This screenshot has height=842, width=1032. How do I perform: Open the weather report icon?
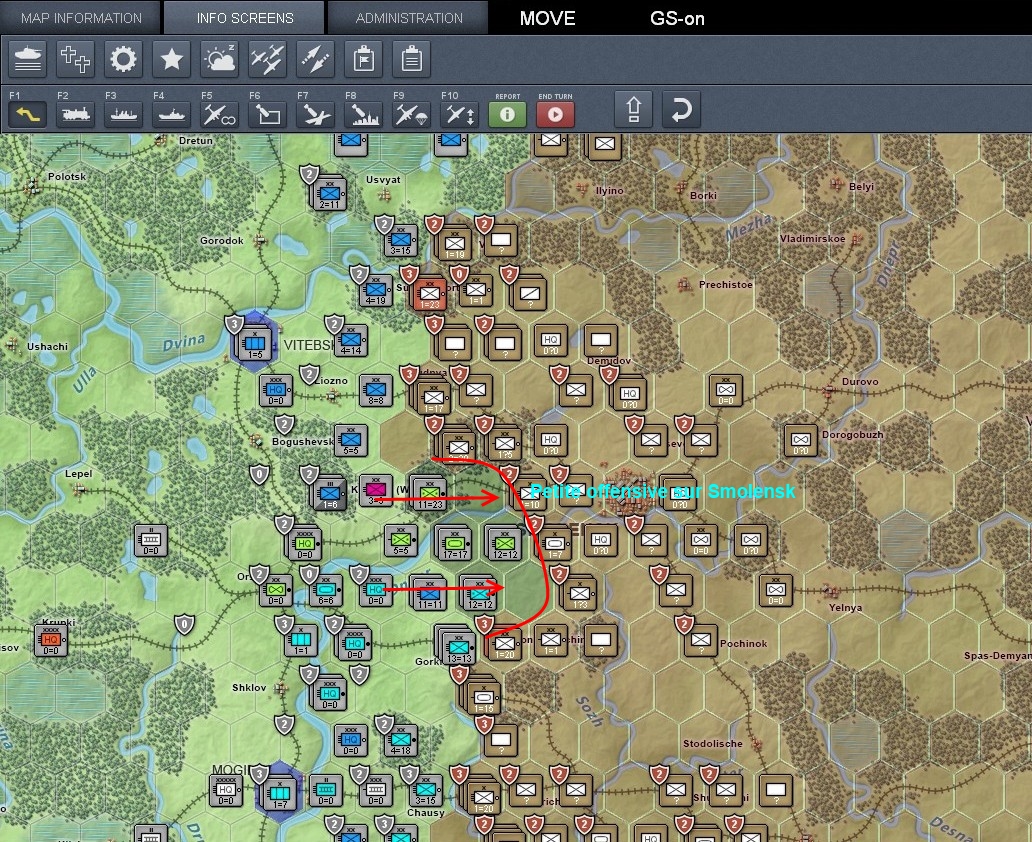click(220, 60)
